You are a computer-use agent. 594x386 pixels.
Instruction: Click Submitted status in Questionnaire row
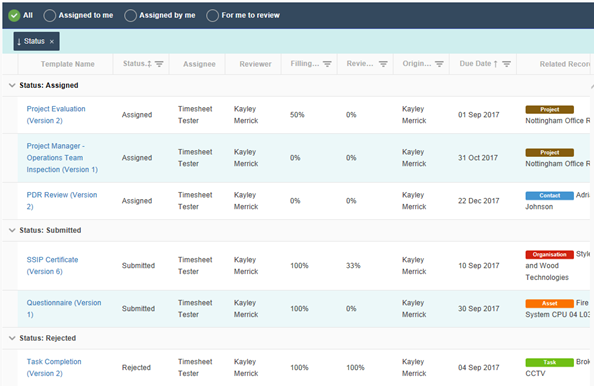coord(138,309)
